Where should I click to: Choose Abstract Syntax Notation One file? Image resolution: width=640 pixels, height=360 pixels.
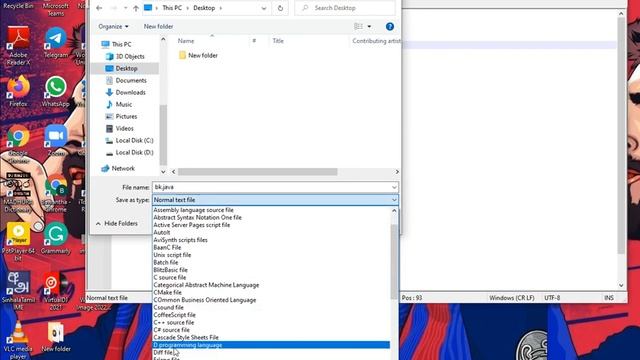198,218
